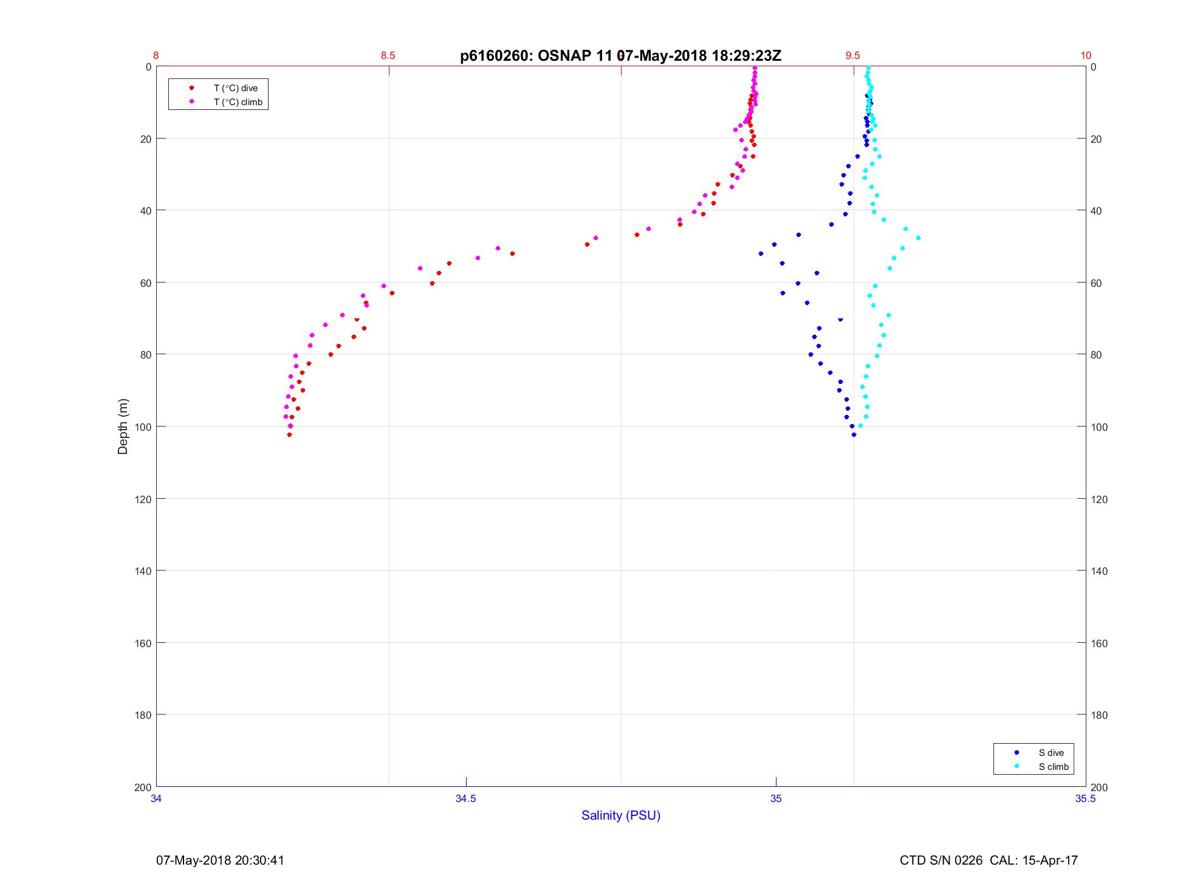
Task: Click the 120 tick on the right depth axis
Action: point(1100,499)
